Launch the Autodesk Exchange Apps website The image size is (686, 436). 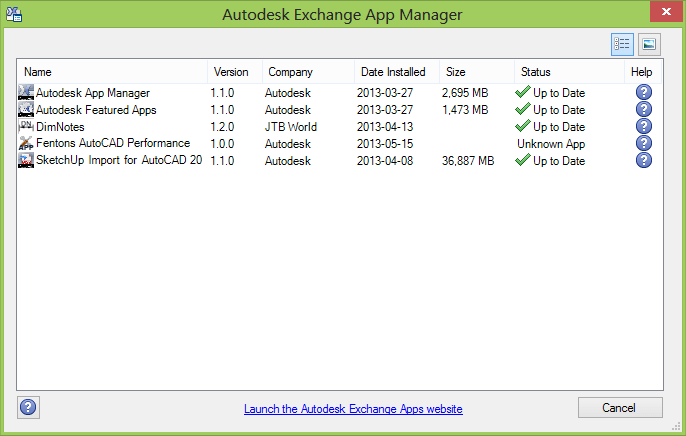click(x=353, y=409)
